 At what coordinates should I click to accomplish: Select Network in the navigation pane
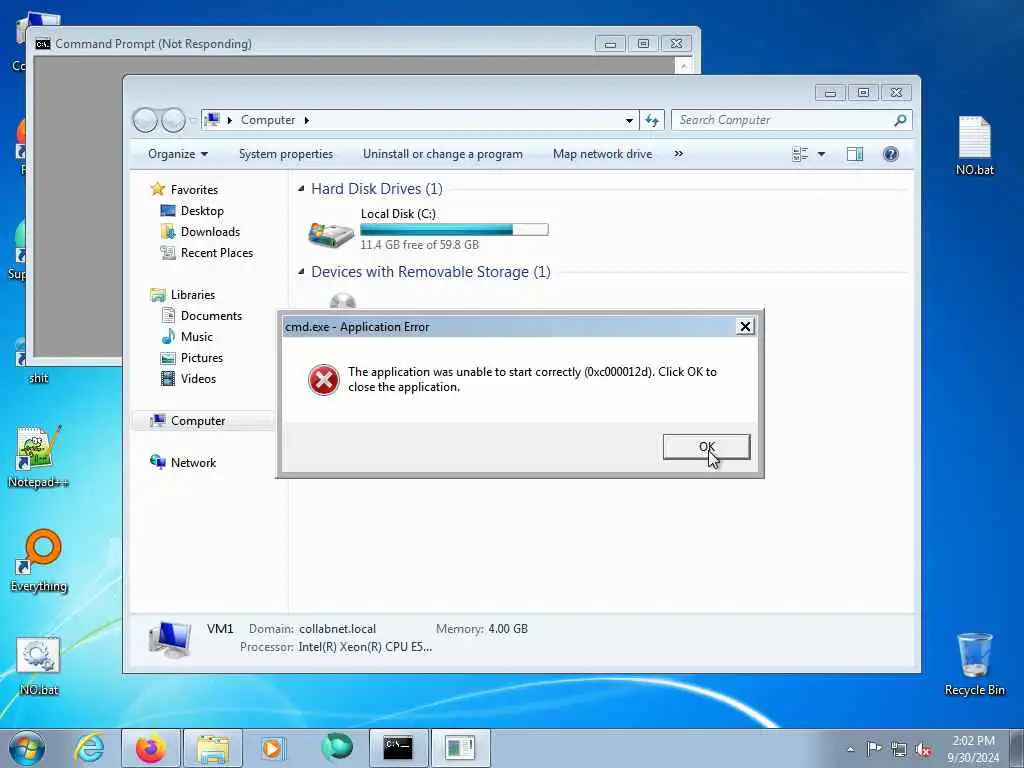click(x=193, y=462)
